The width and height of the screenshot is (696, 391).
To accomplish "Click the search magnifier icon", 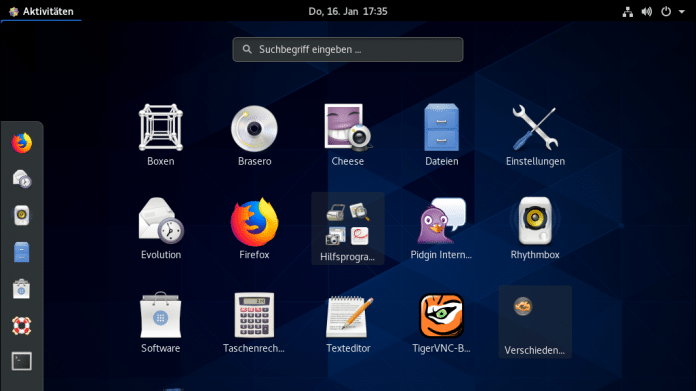I will point(247,49).
